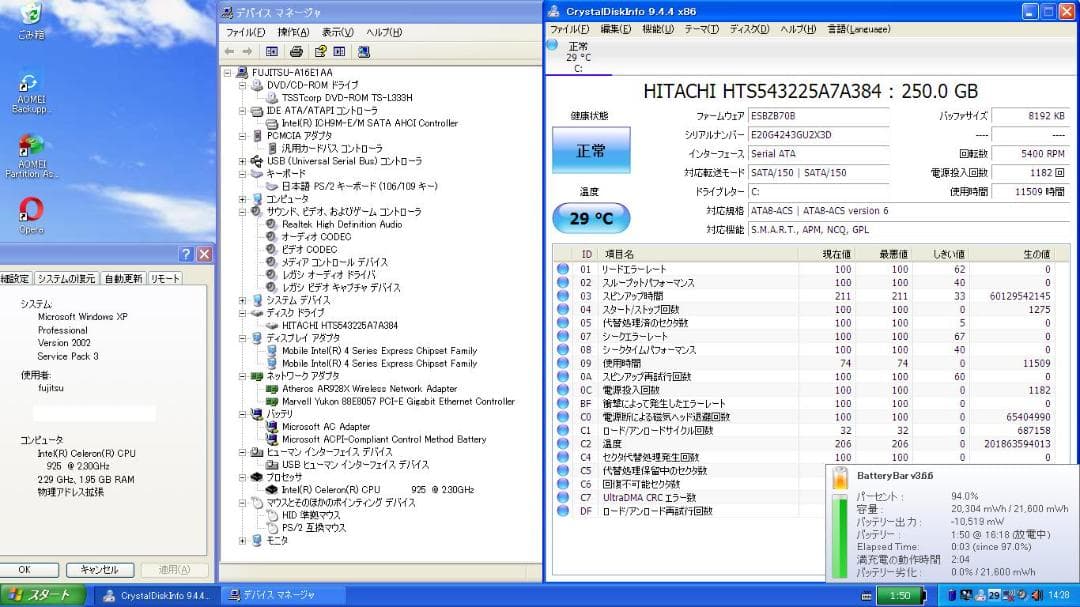Click the scan for hardware changes toolbar icon

tap(364, 52)
